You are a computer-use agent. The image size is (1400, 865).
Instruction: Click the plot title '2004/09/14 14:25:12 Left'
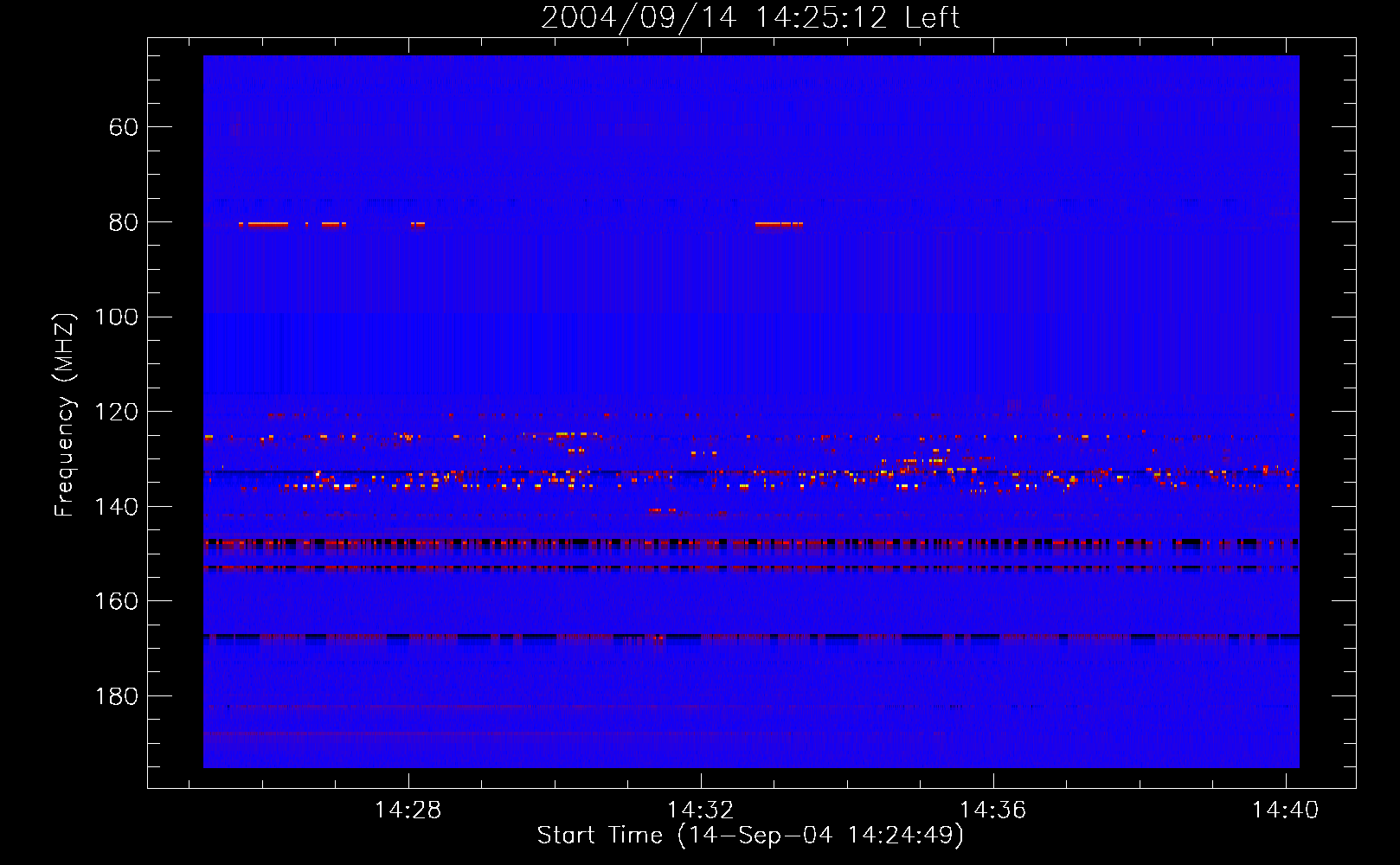750,18
